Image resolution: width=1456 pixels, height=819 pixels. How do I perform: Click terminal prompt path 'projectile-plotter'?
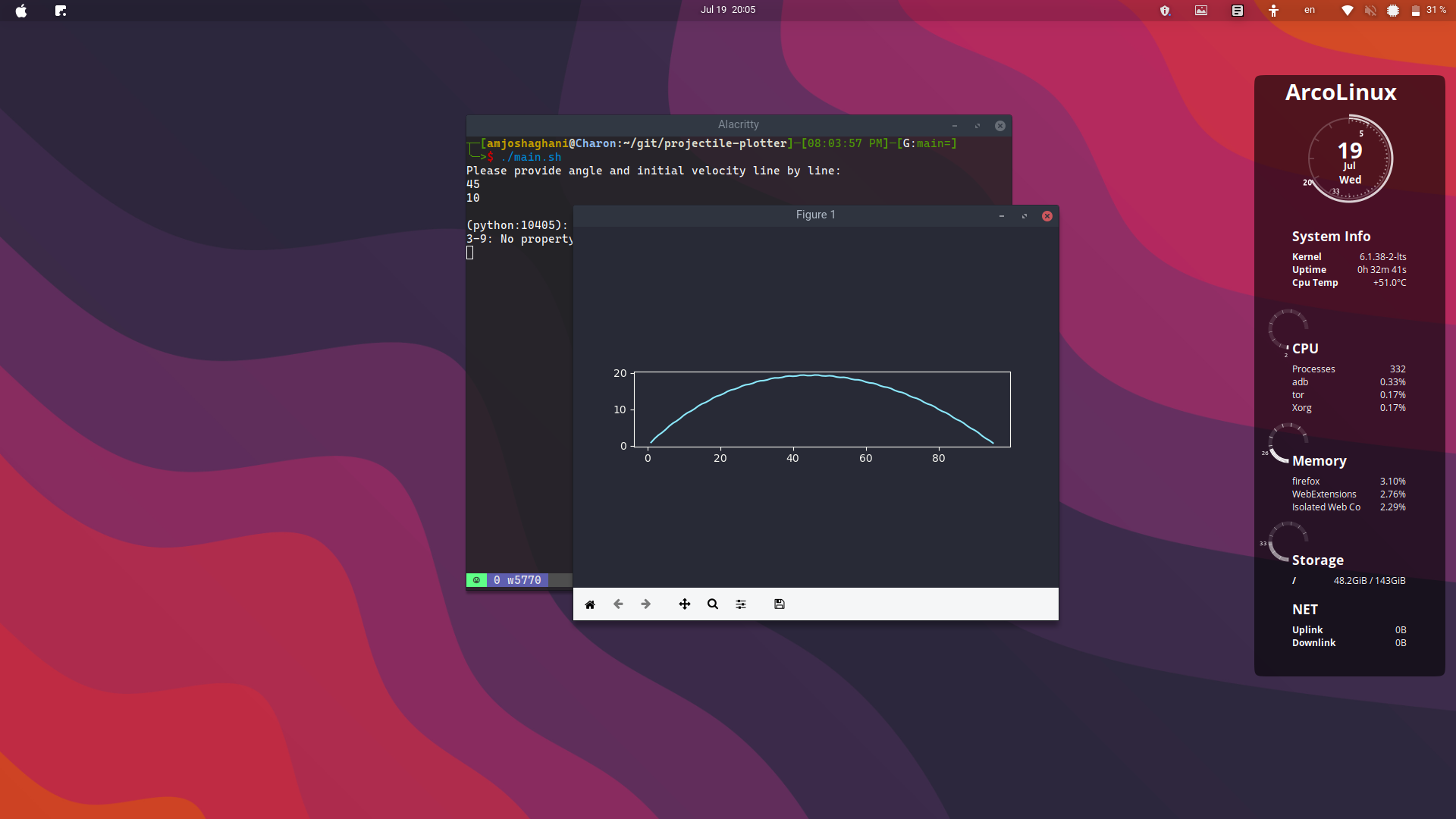(726, 143)
